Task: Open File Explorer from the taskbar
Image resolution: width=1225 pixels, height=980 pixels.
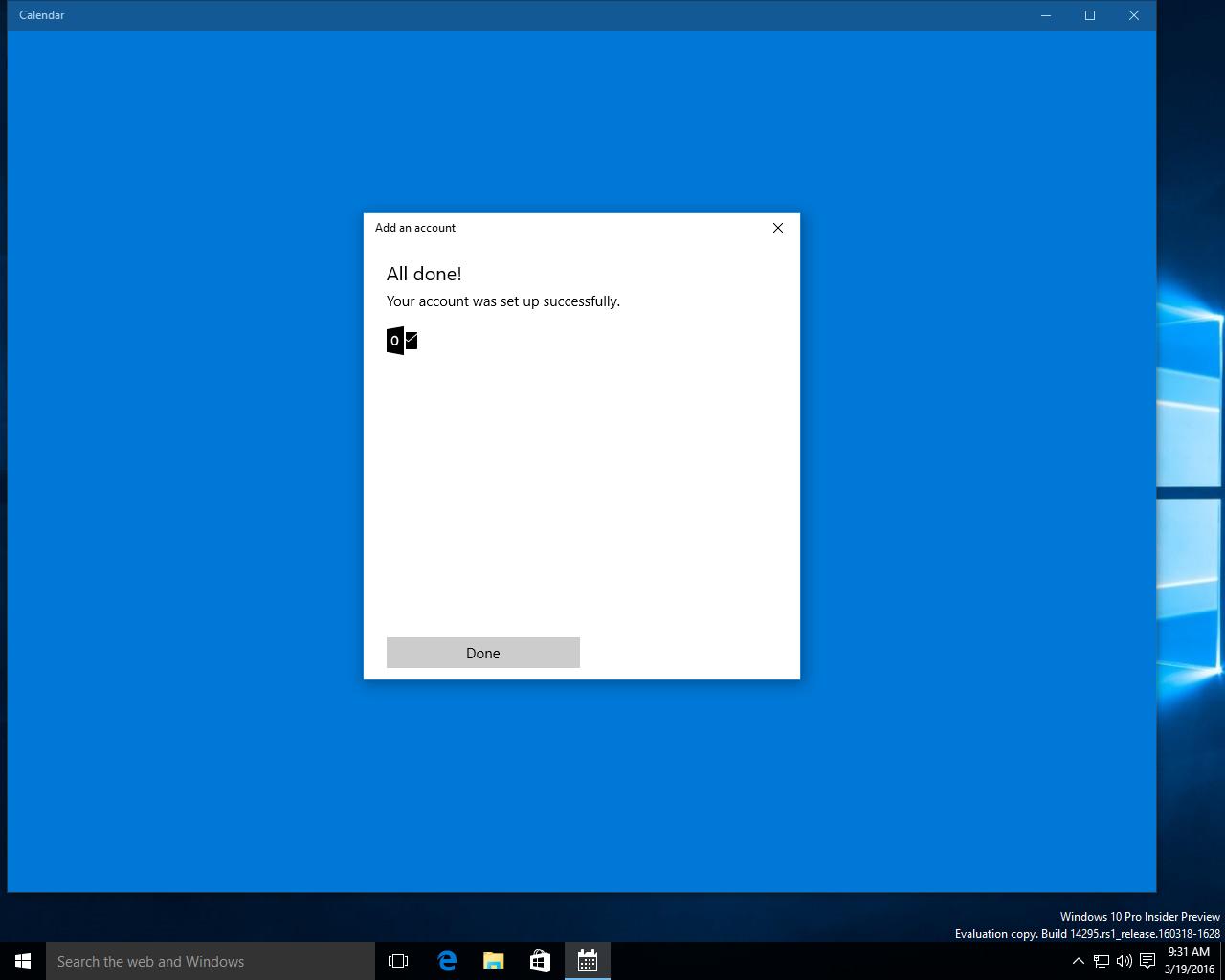Action: [493, 961]
